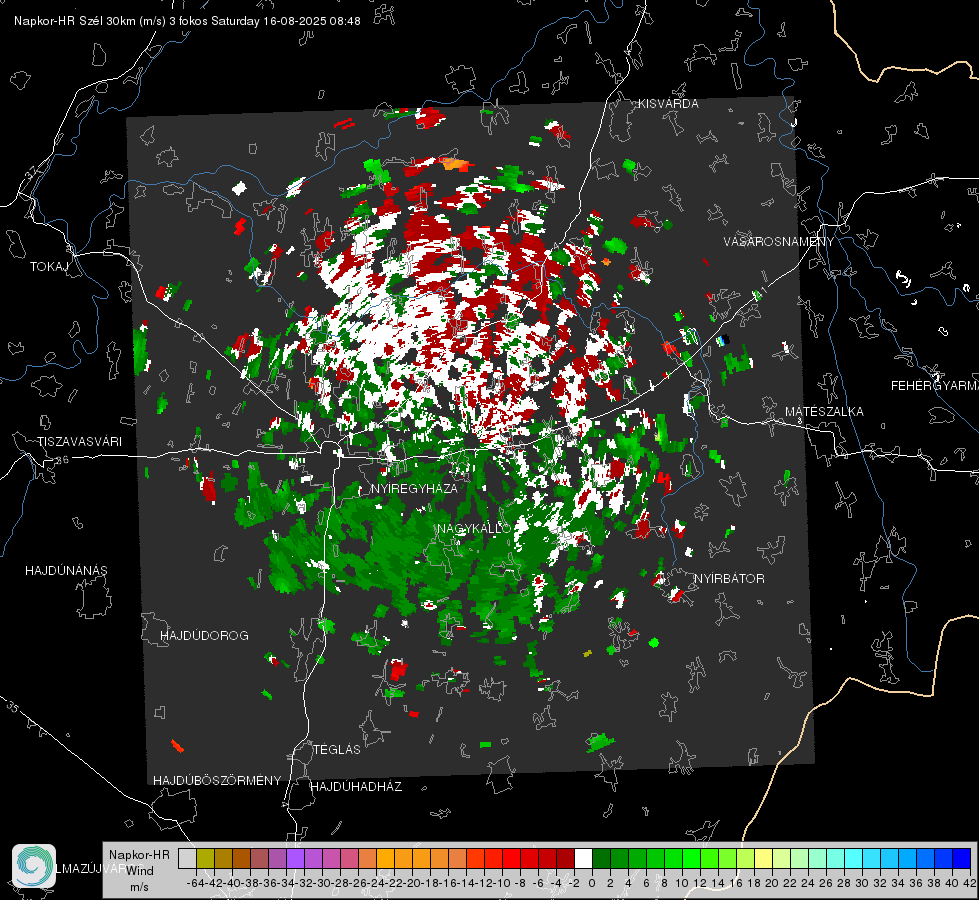
Task: Click the VÁSÁROSNAMÉNY city label
Action: pos(779,242)
